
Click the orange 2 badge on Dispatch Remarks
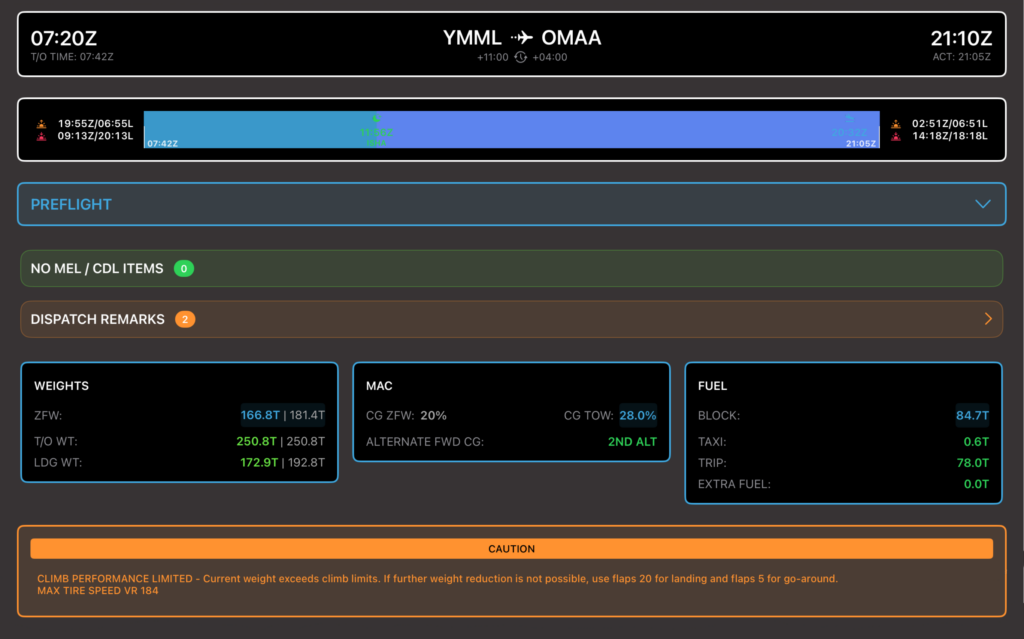tap(185, 320)
